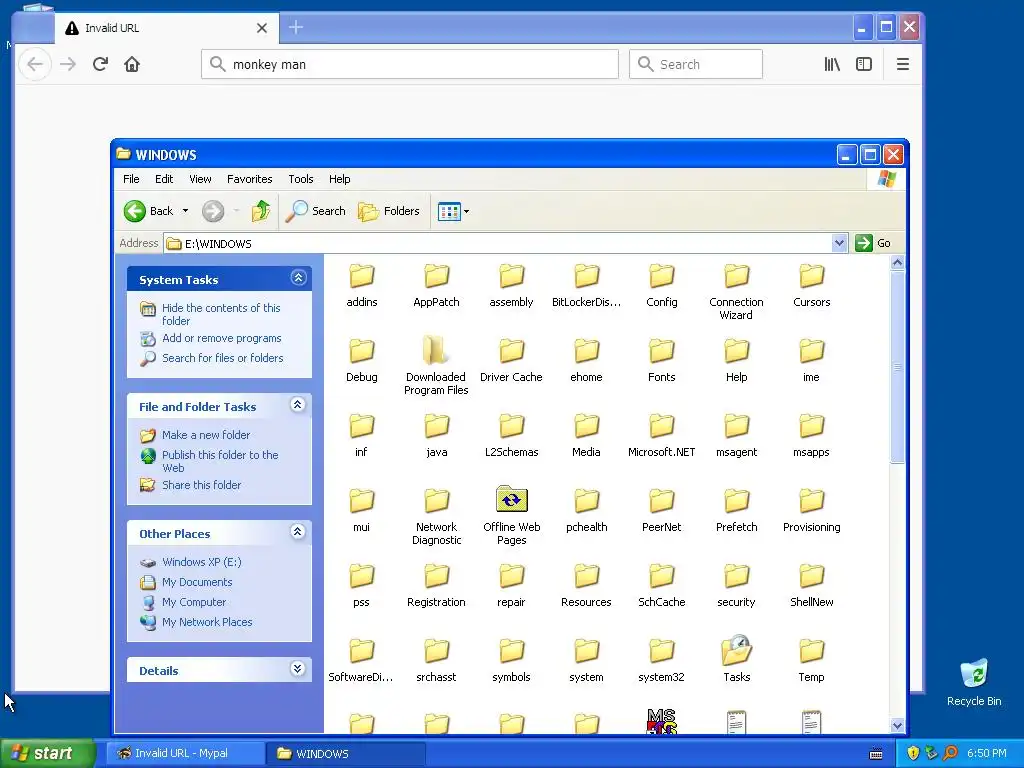Click the MS-DOS program icon in file list
1024x768 pixels.
662,721
